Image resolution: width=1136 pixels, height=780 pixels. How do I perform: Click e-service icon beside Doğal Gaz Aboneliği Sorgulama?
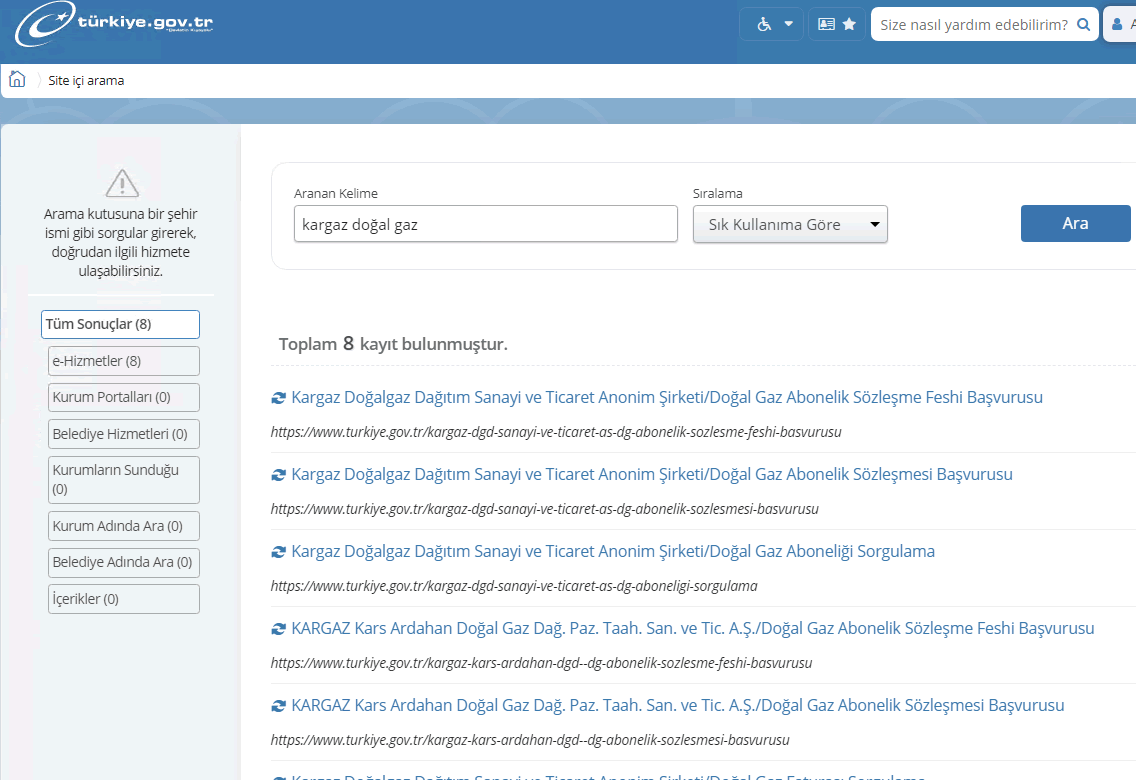(x=278, y=552)
